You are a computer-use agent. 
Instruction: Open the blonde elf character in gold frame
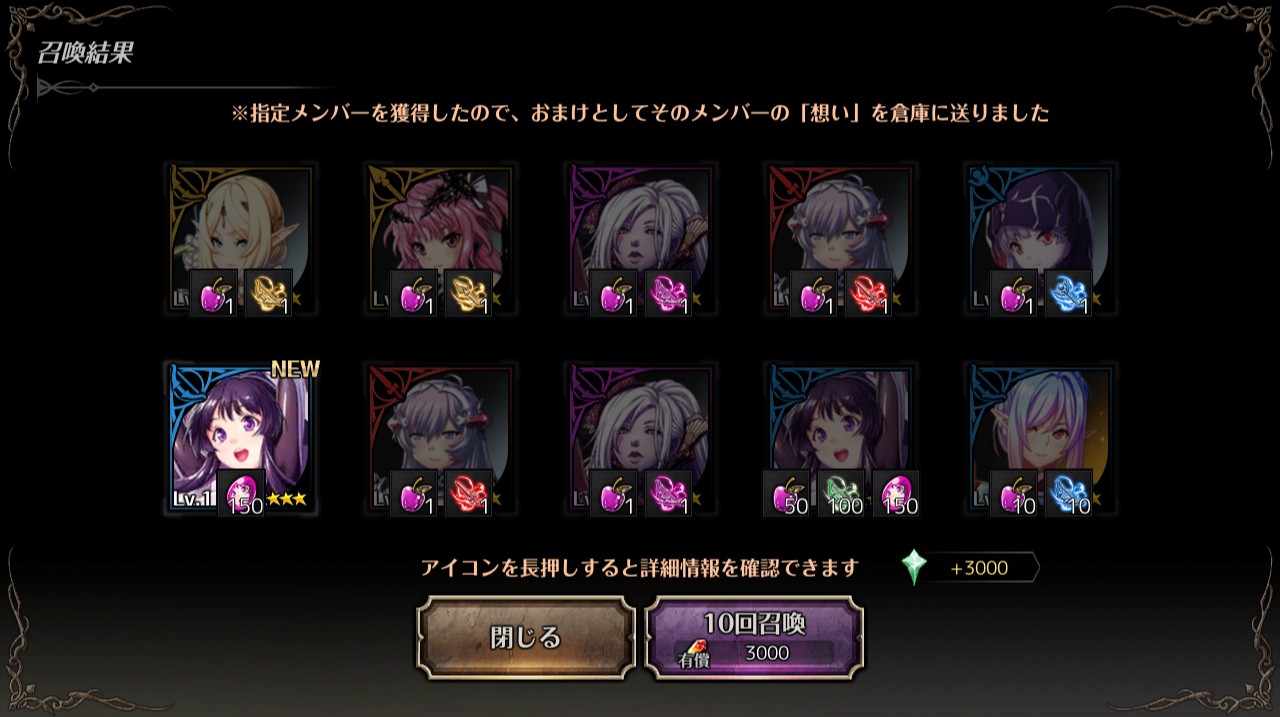[241, 240]
